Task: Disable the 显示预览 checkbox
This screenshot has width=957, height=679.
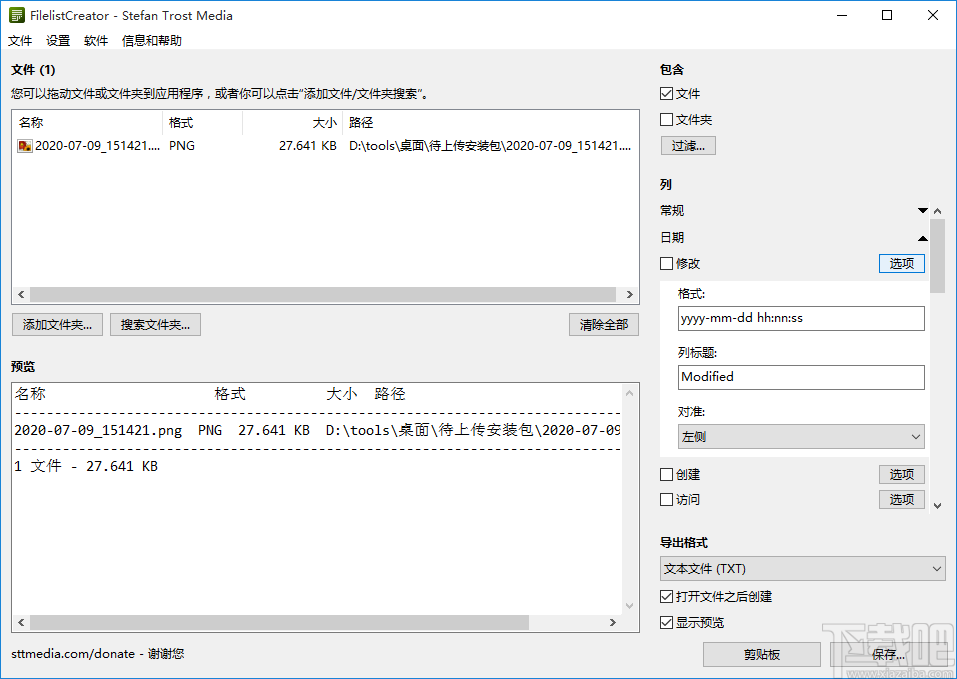Action: 666,621
